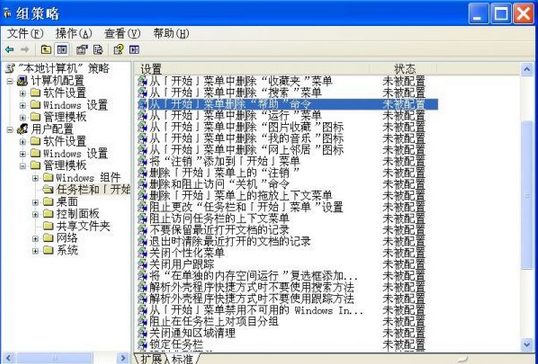Click the settings list scroll-down arrow
The height and width of the screenshot is (364, 538).
[x=527, y=344]
